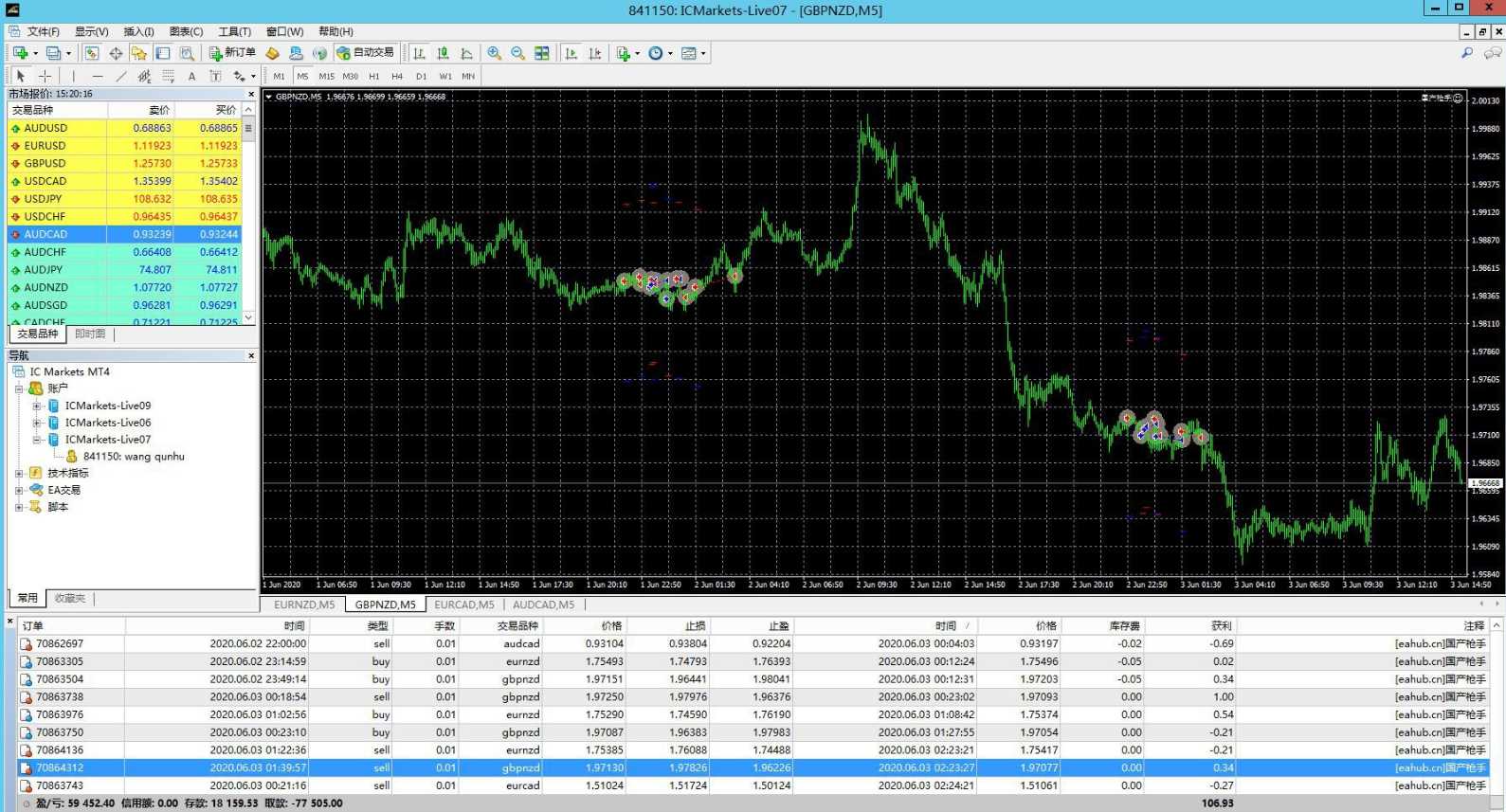Switch timeframe to H1

tap(373, 76)
